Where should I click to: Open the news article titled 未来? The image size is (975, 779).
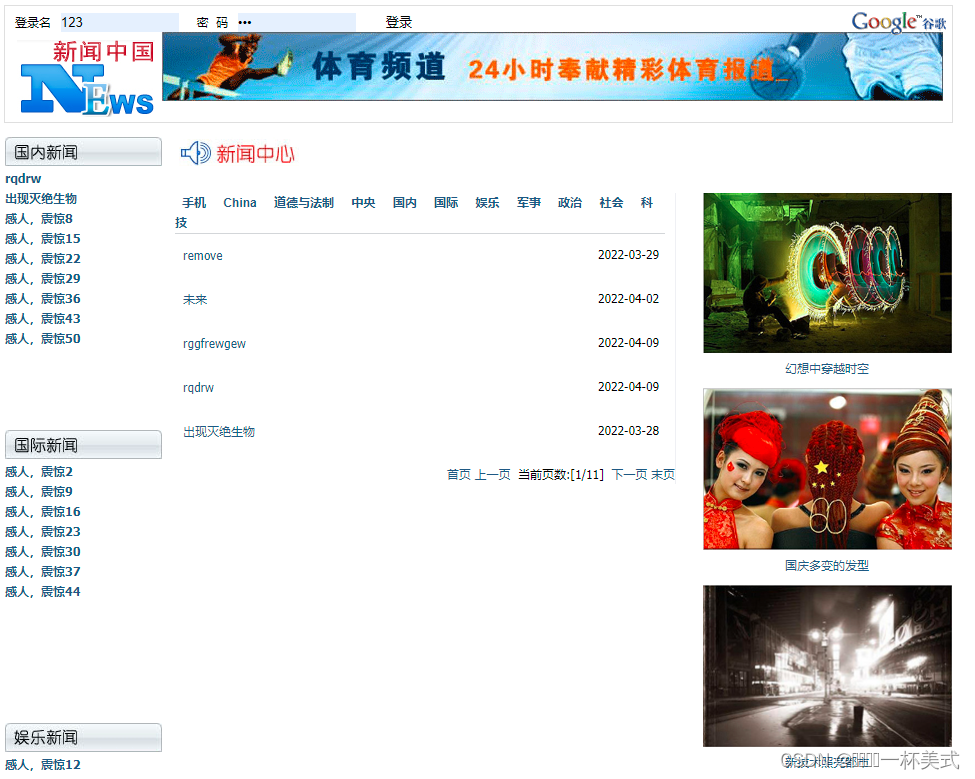pos(195,300)
